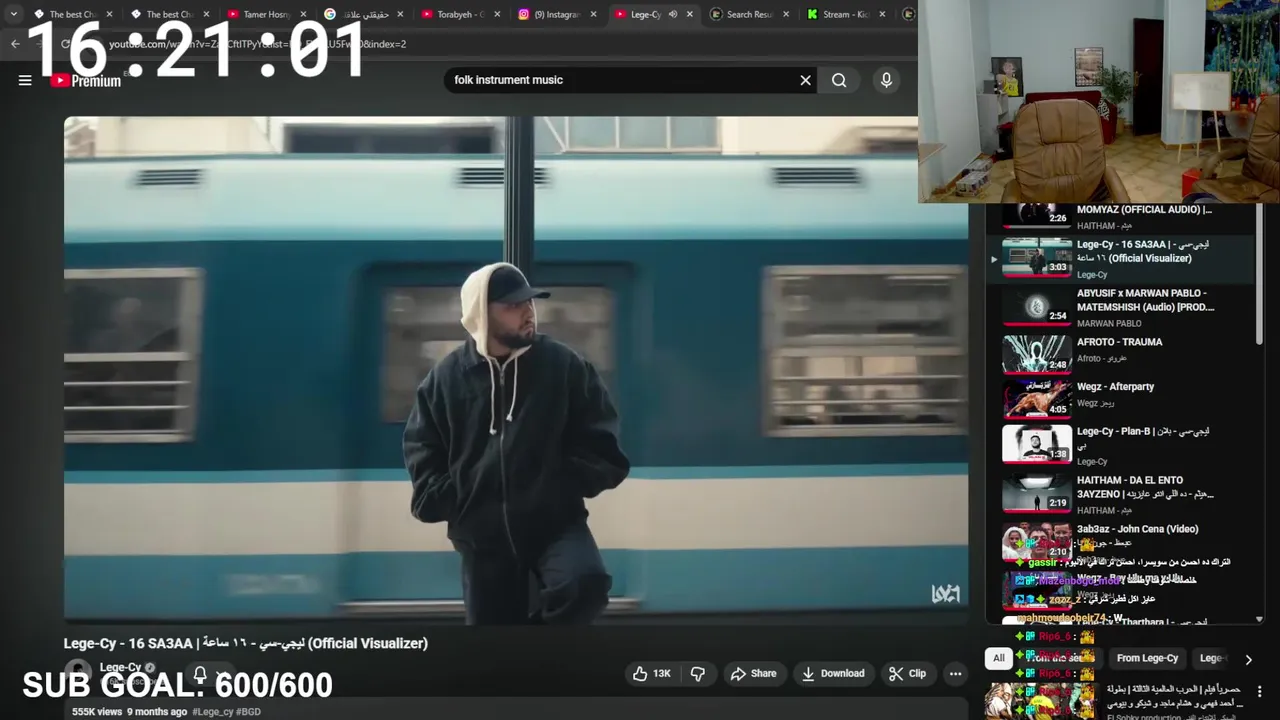
Task: Select current Lege-Cy 16 SA3AA playlist thumbnail
Action: pos(1037,257)
